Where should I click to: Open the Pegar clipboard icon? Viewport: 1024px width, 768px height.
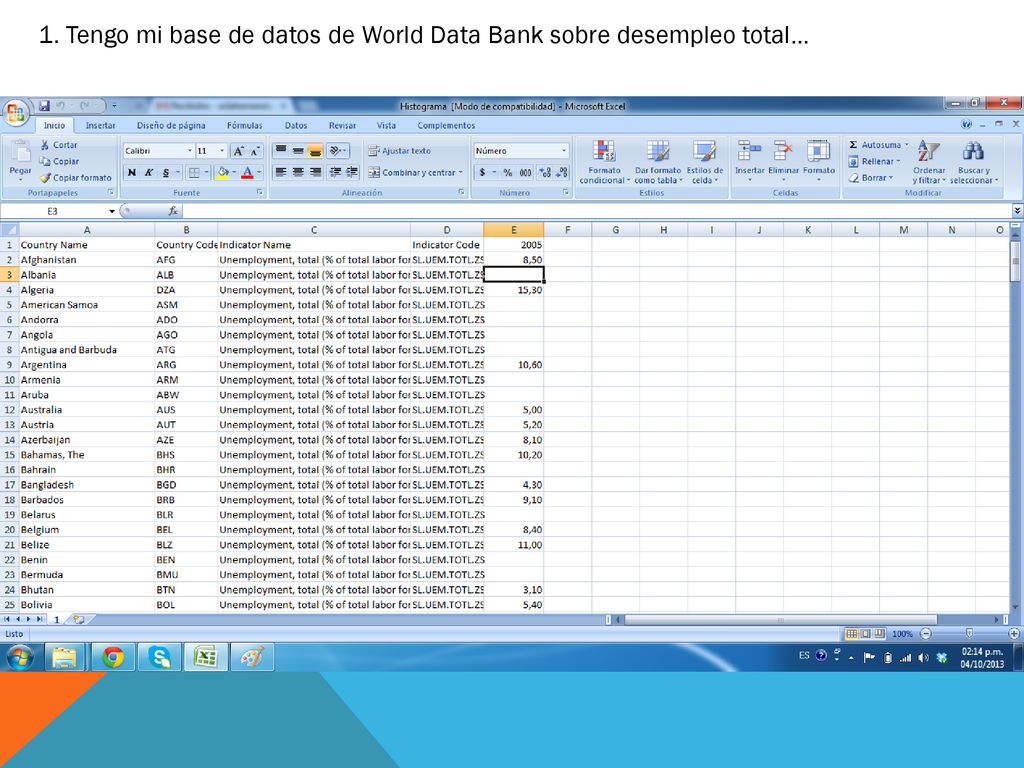(20, 152)
